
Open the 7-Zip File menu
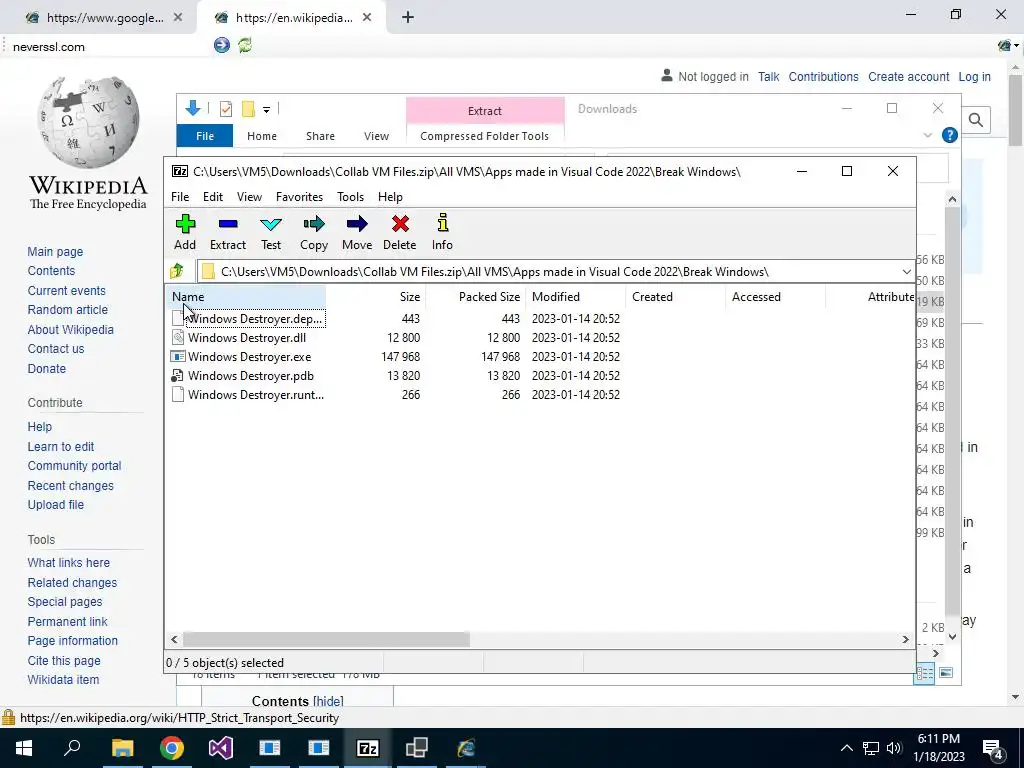click(180, 197)
